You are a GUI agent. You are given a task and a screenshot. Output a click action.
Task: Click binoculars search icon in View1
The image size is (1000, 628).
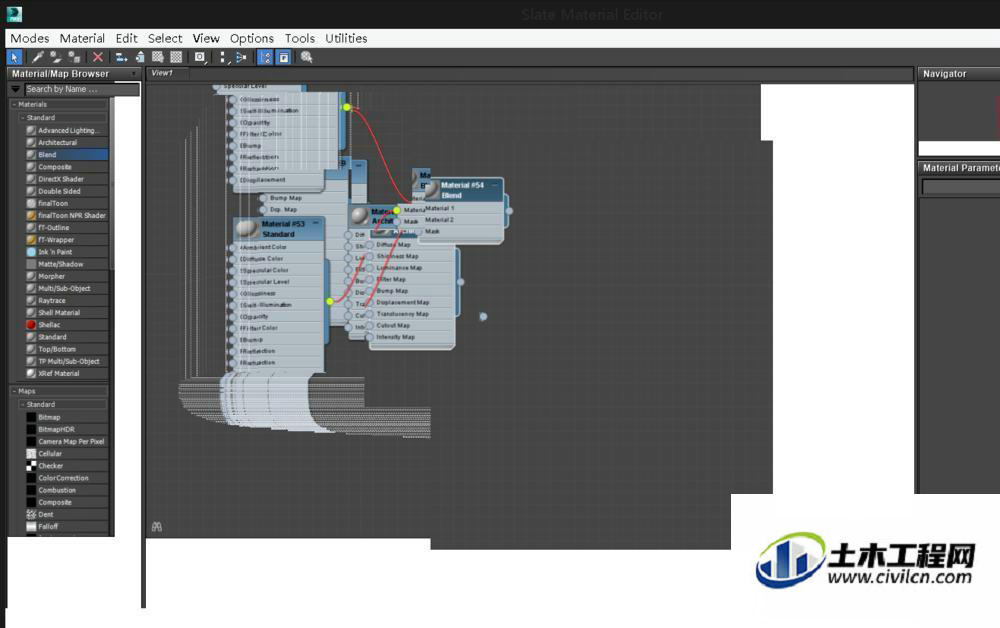(x=157, y=527)
